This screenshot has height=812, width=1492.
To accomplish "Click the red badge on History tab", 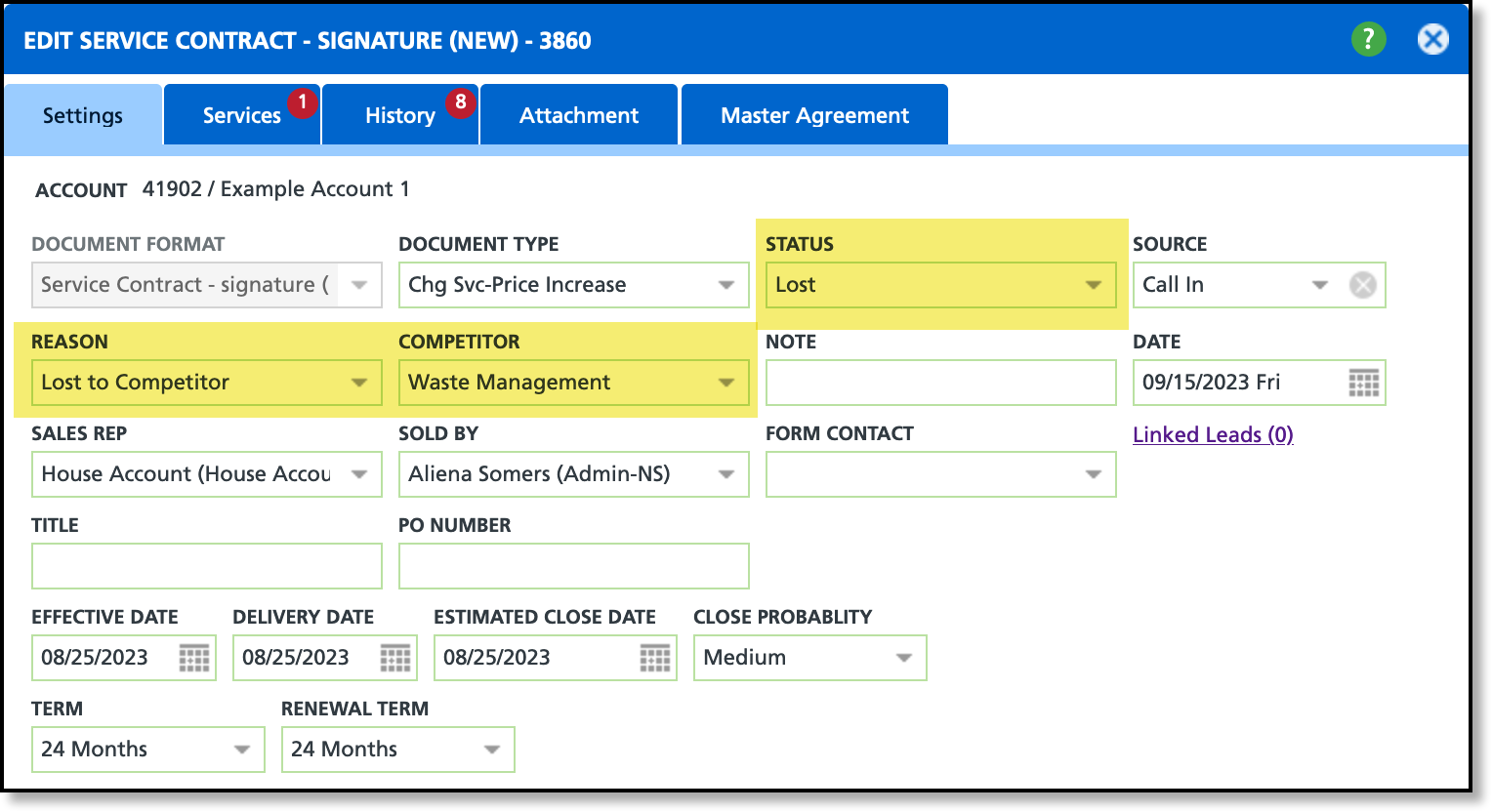I will (x=461, y=102).
